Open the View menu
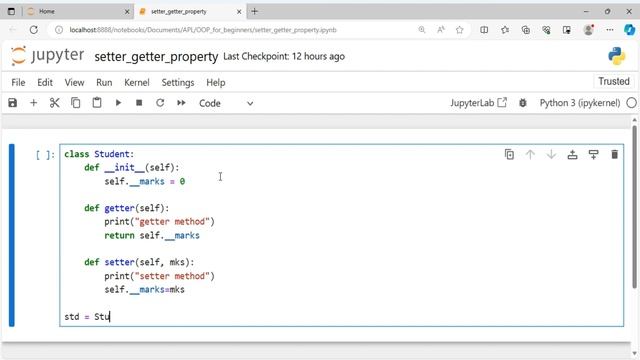The width and height of the screenshot is (640, 360). coord(74,82)
